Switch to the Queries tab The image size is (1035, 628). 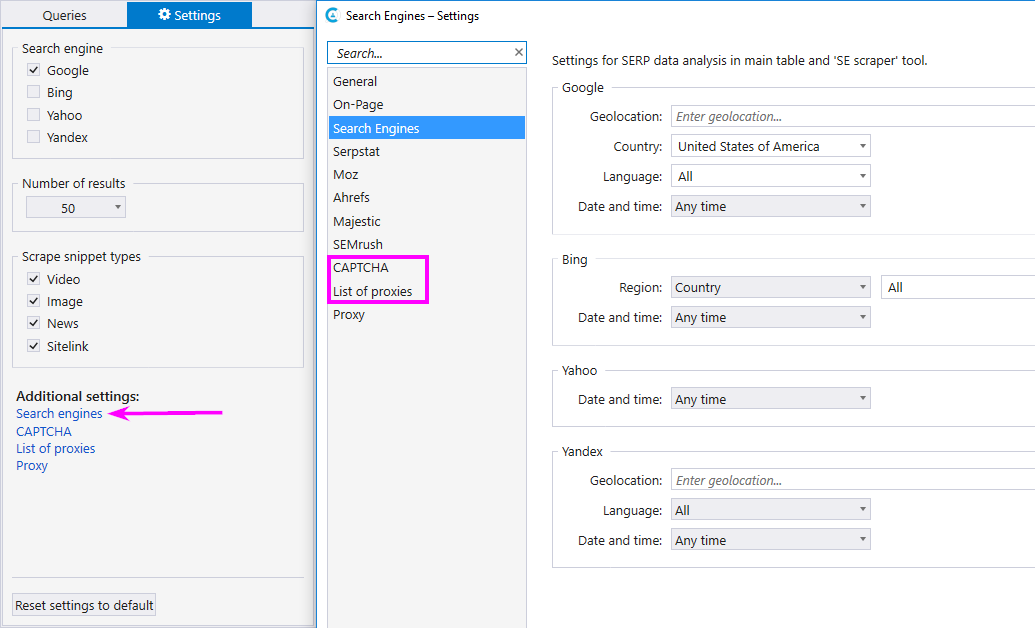click(x=64, y=15)
